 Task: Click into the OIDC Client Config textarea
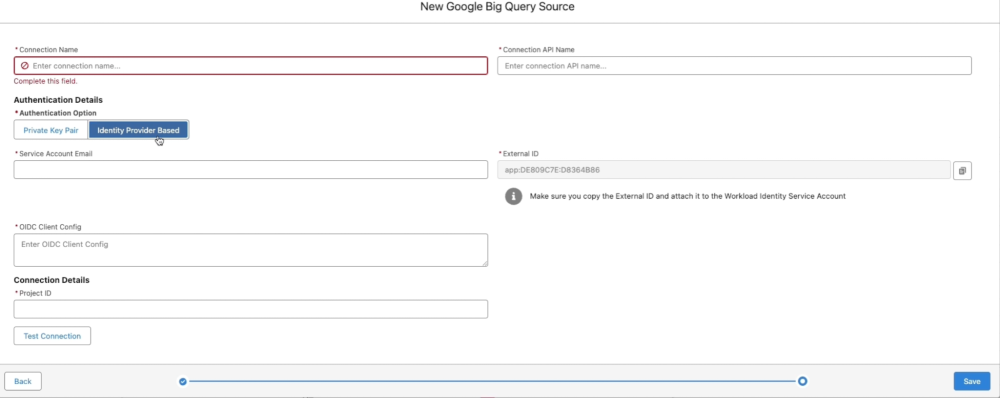coord(251,250)
